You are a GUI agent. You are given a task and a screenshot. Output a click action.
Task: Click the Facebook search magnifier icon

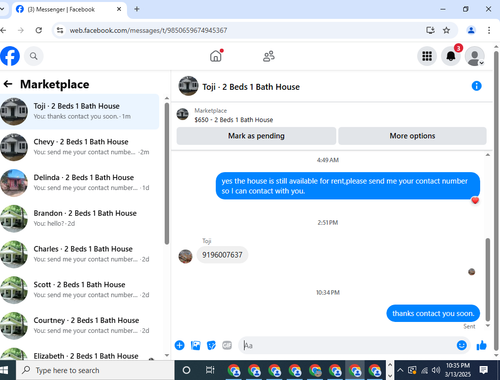coord(33,56)
